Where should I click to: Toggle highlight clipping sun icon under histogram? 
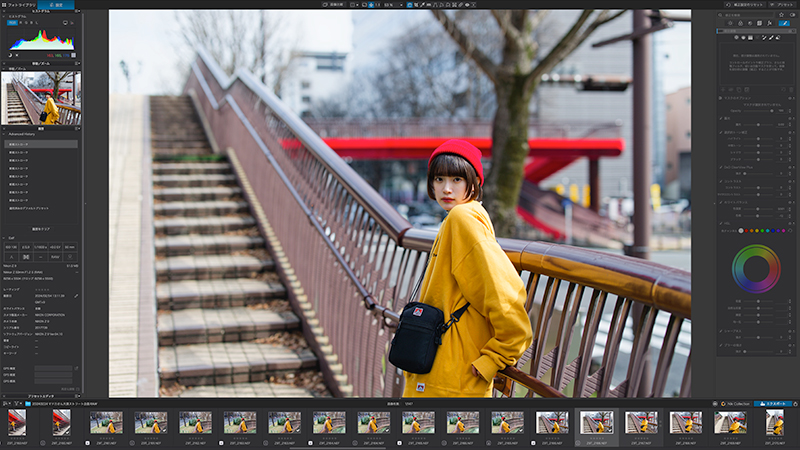coord(17,55)
